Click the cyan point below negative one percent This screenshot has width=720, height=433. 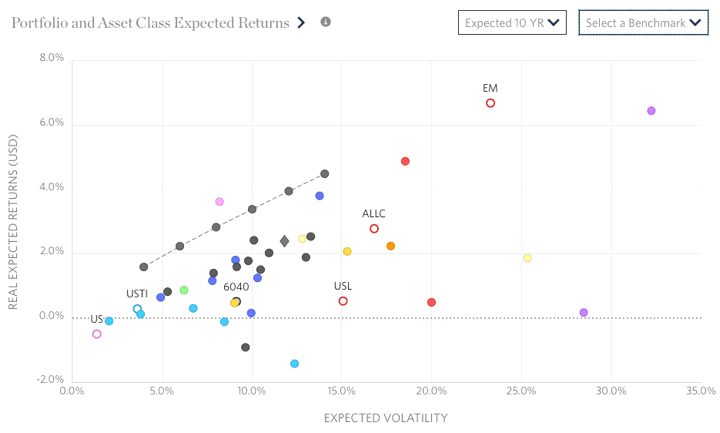tap(294, 364)
